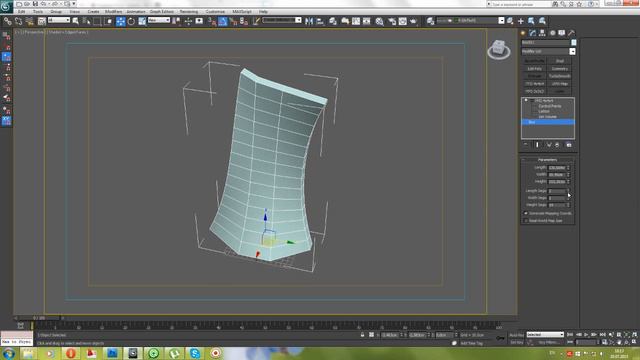The height and width of the screenshot is (360, 640).
Task: Toggle Absolute/Offset transform mode icon
Action: (371, 335)
